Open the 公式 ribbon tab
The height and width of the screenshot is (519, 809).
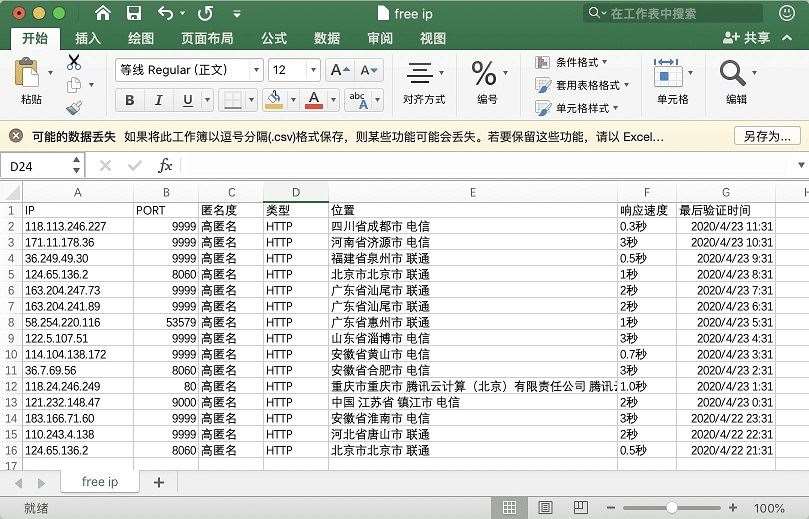pyautogui.click(x=273, y=38)
